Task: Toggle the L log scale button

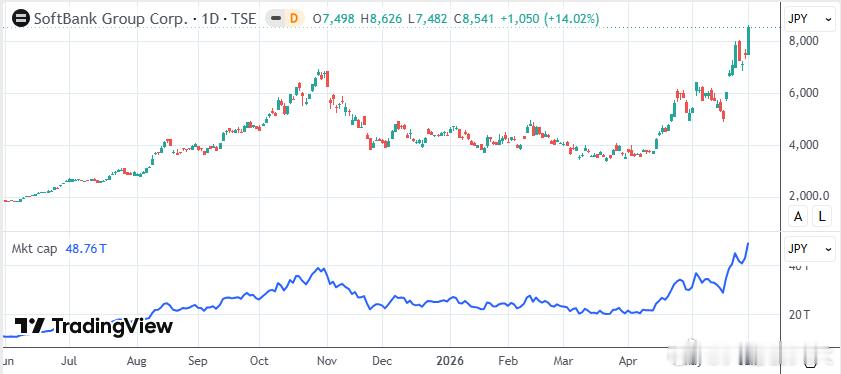Action: (821, 217)
